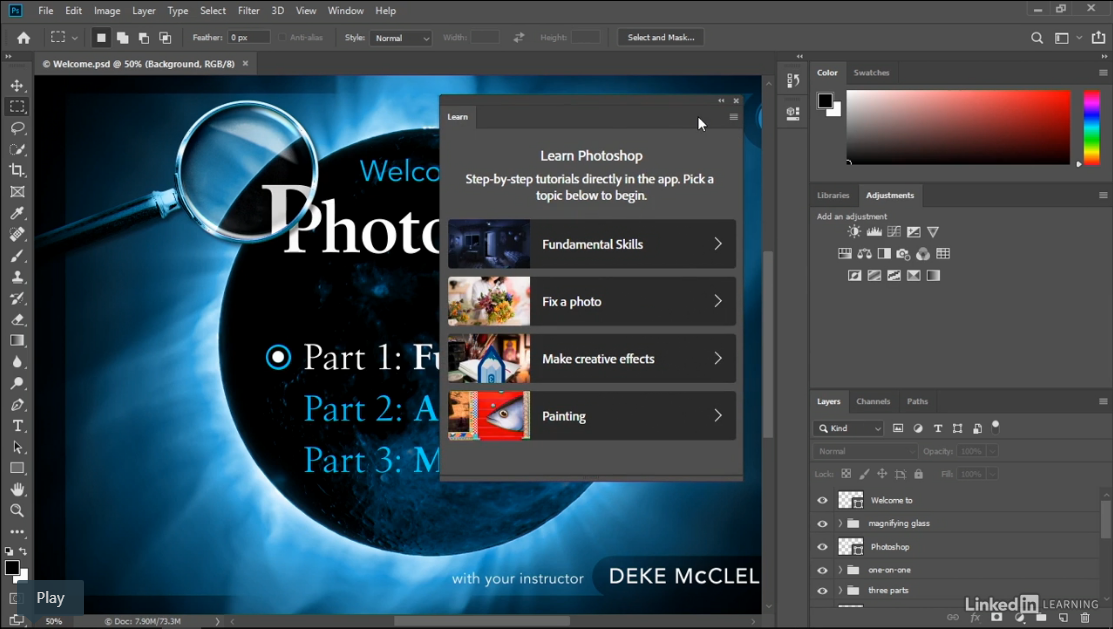Select the Crop tool
1113x629 pixels.
tap(17, 170)
